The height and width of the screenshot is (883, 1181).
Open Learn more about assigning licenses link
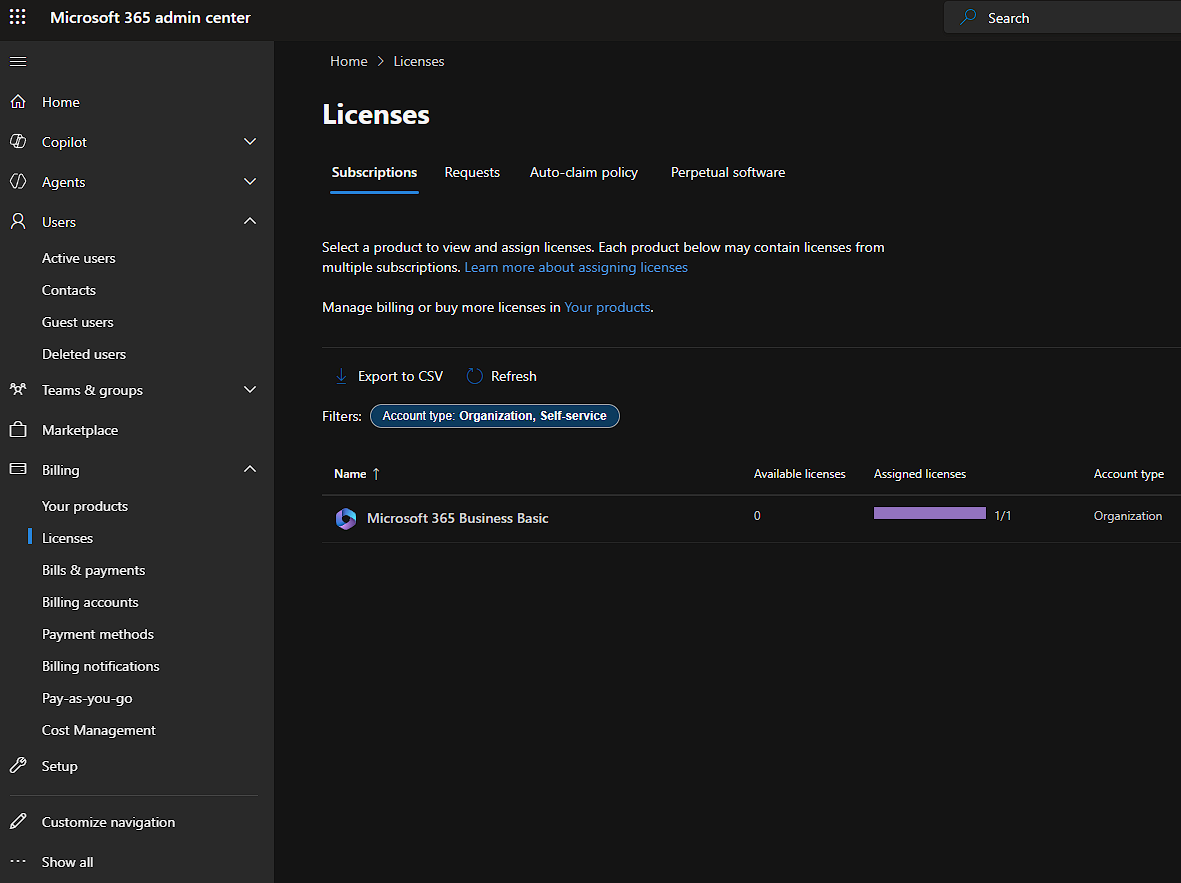click(576, 267)
